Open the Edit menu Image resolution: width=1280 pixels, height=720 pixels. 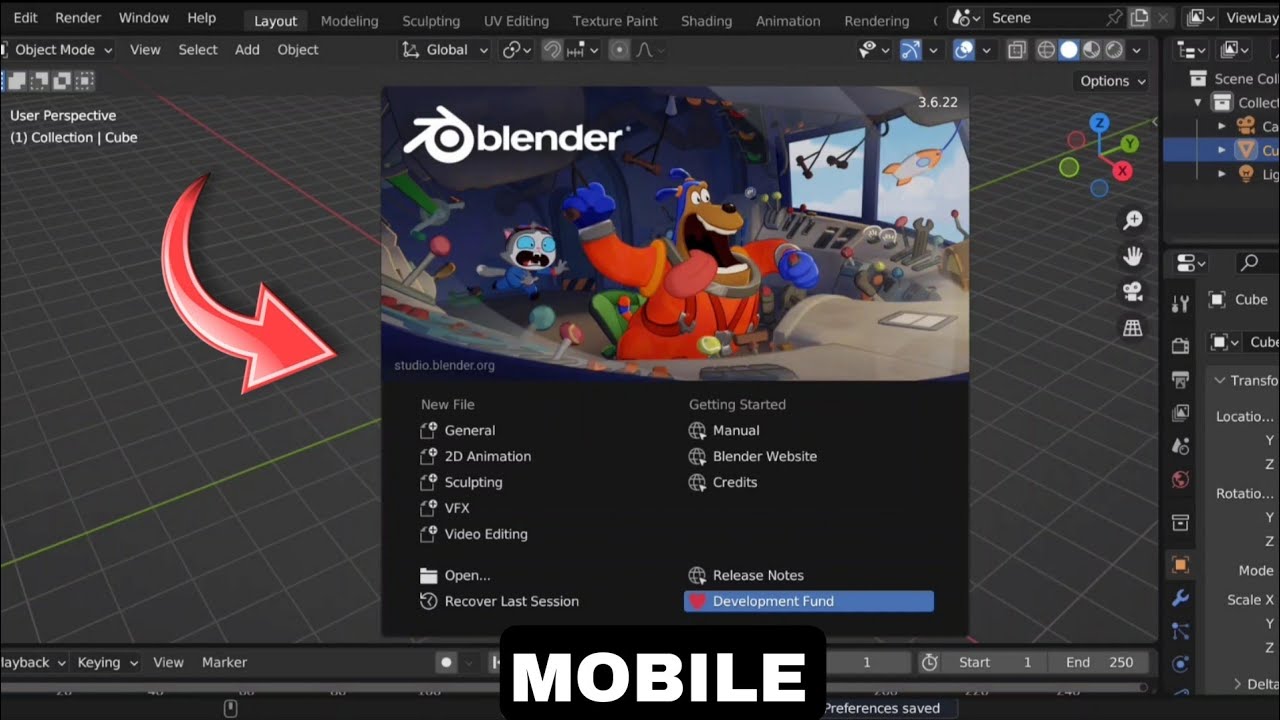[25, 18]
